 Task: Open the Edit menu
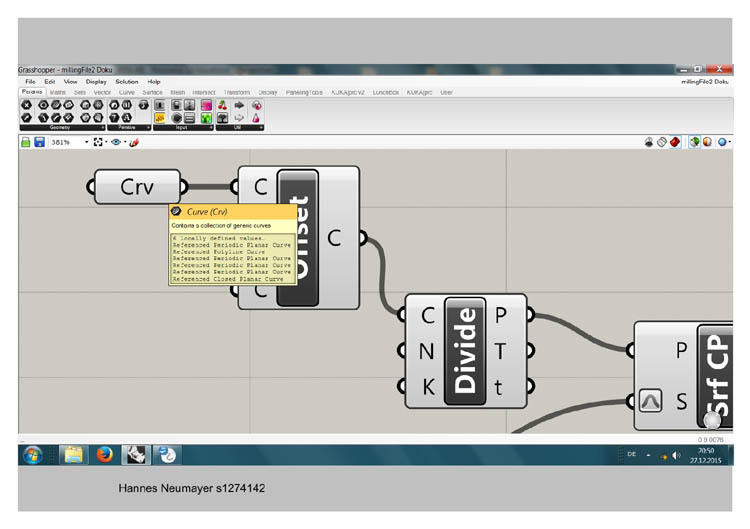point(50,82)
